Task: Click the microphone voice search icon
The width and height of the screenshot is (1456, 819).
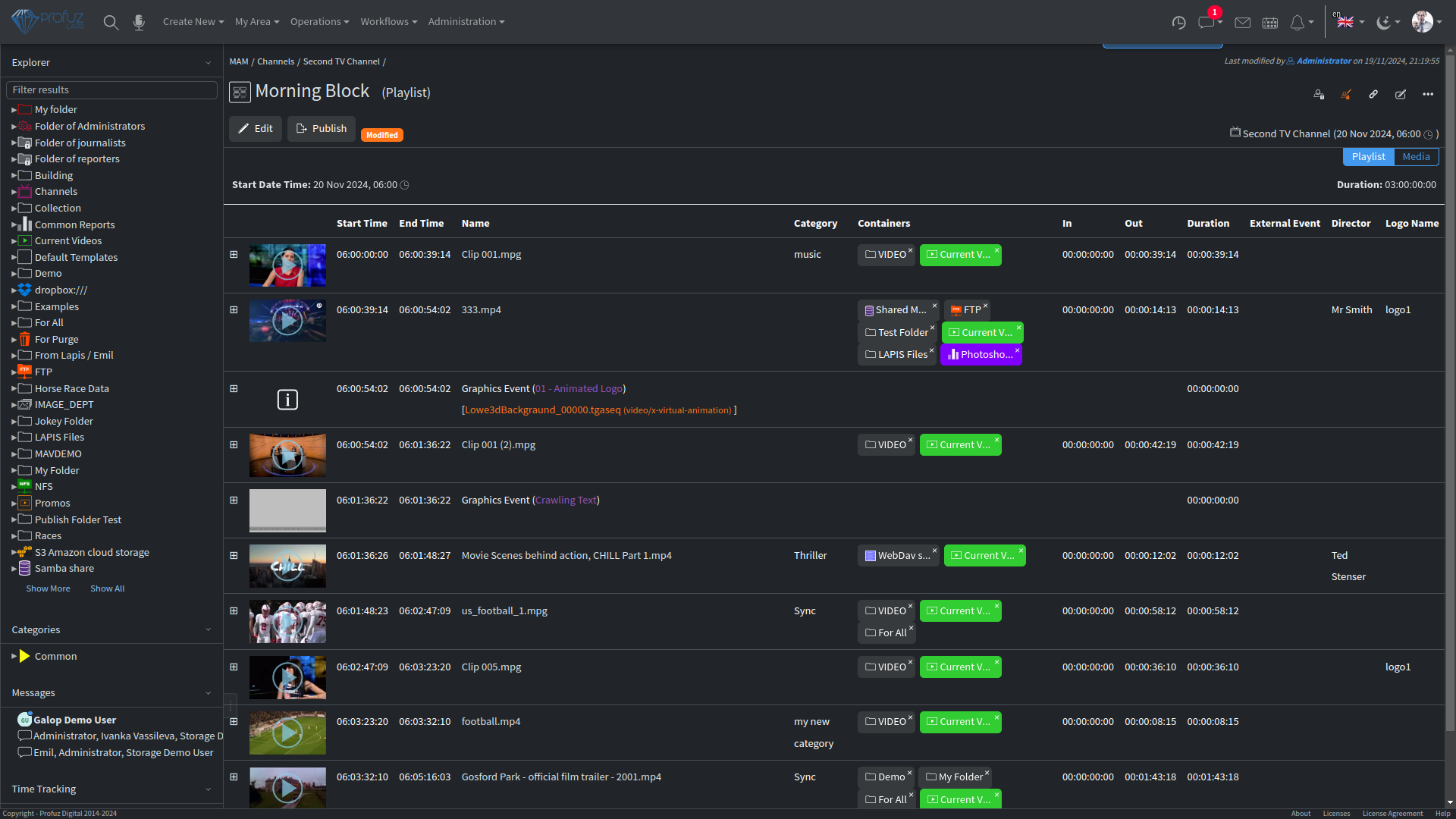Action: 139,22
